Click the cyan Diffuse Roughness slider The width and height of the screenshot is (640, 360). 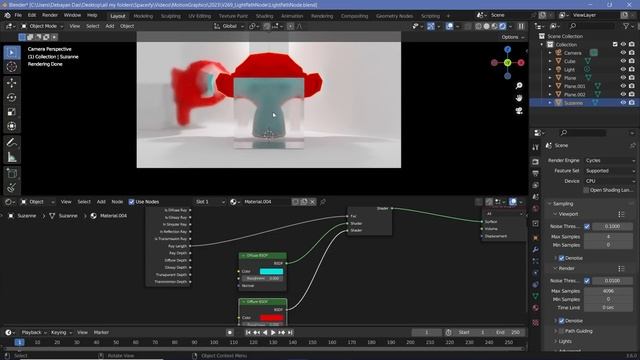click(263, 278)
